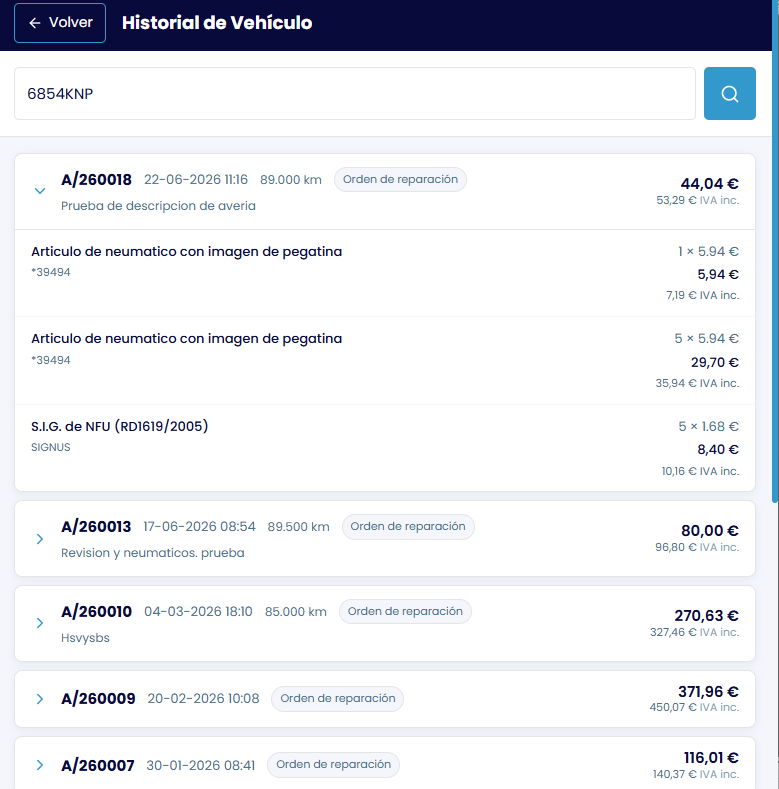The width and height of the screenshot is (779, 789).
Task: Click '10,16 € IVA inc.' line amount
Action: pyautogui.click(x=700, y=471)
